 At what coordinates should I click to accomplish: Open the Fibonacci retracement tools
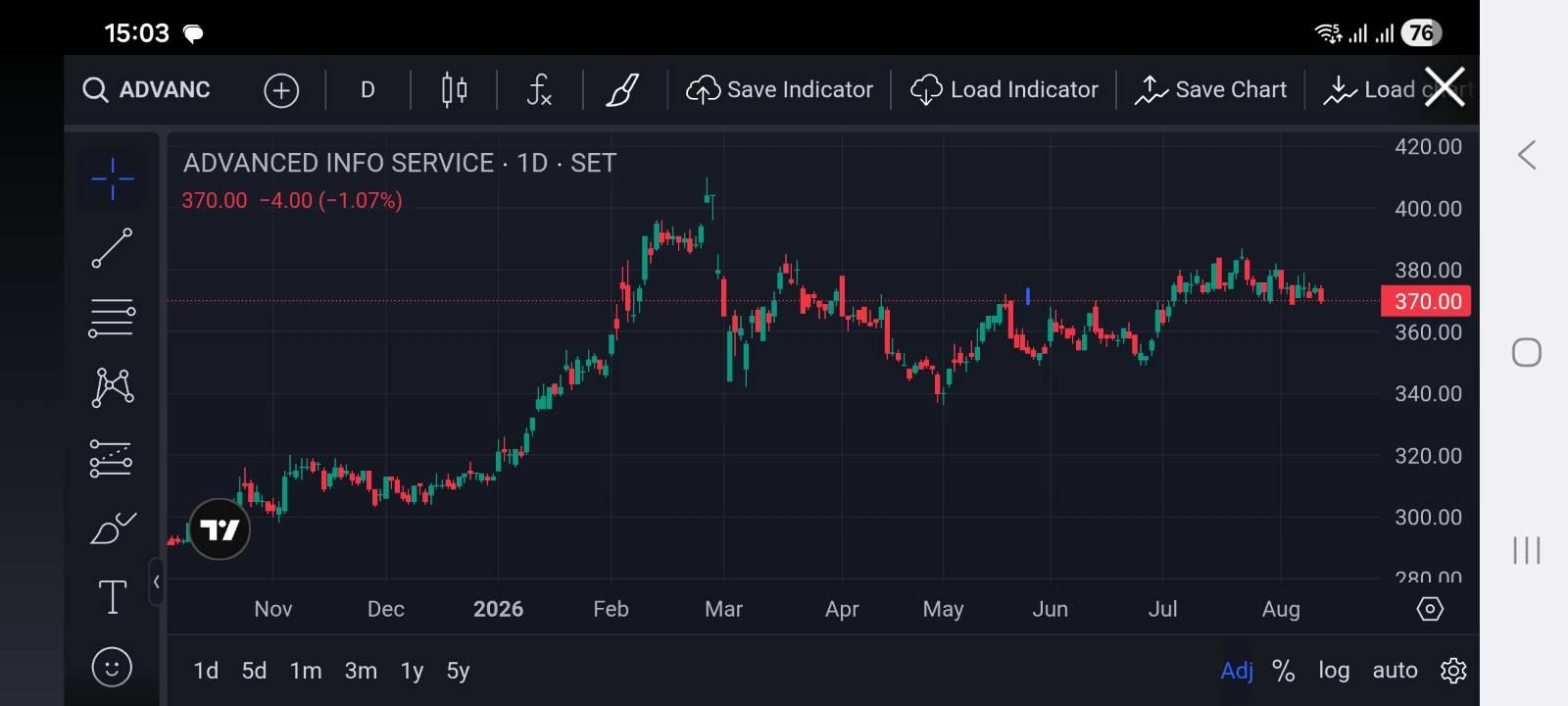[x=112, y=318]
